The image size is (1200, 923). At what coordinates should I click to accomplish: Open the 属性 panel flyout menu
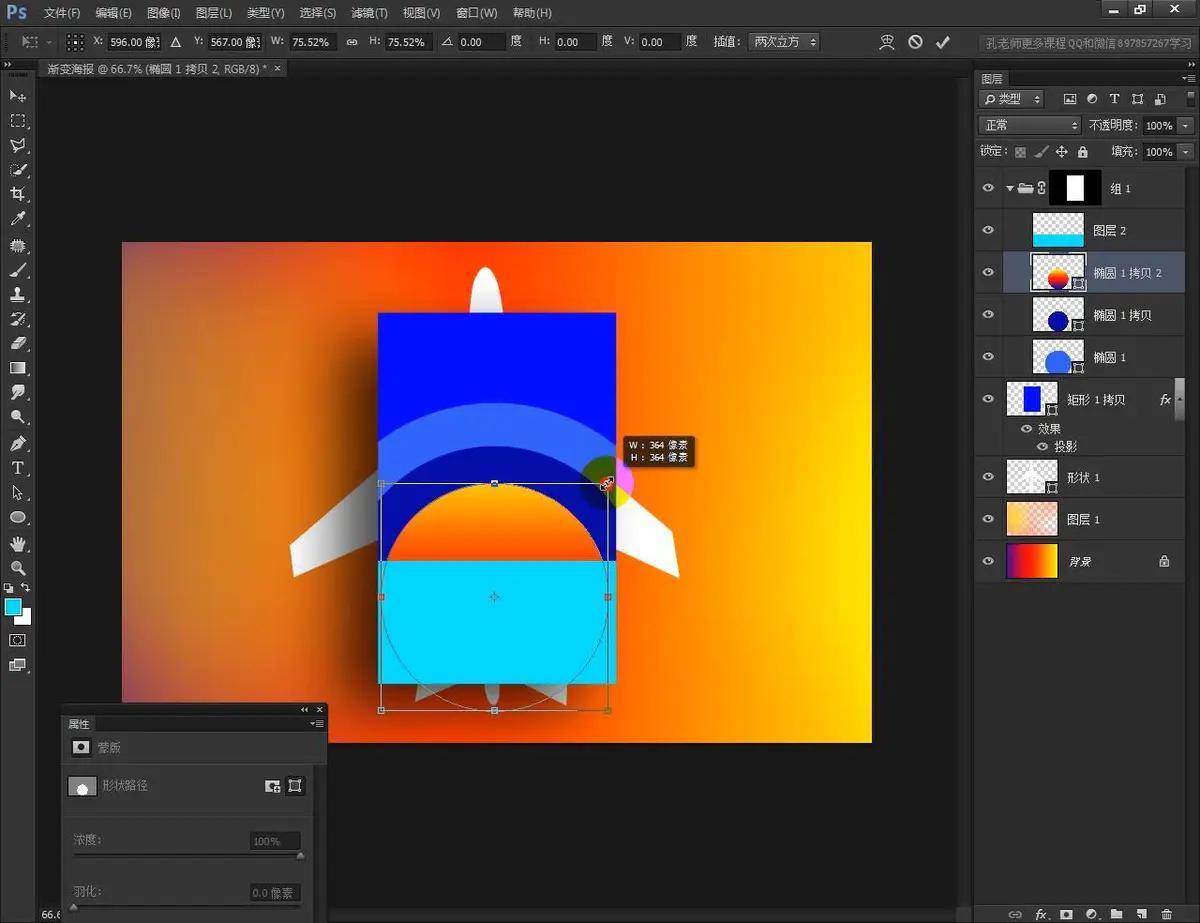click(317, 723)
